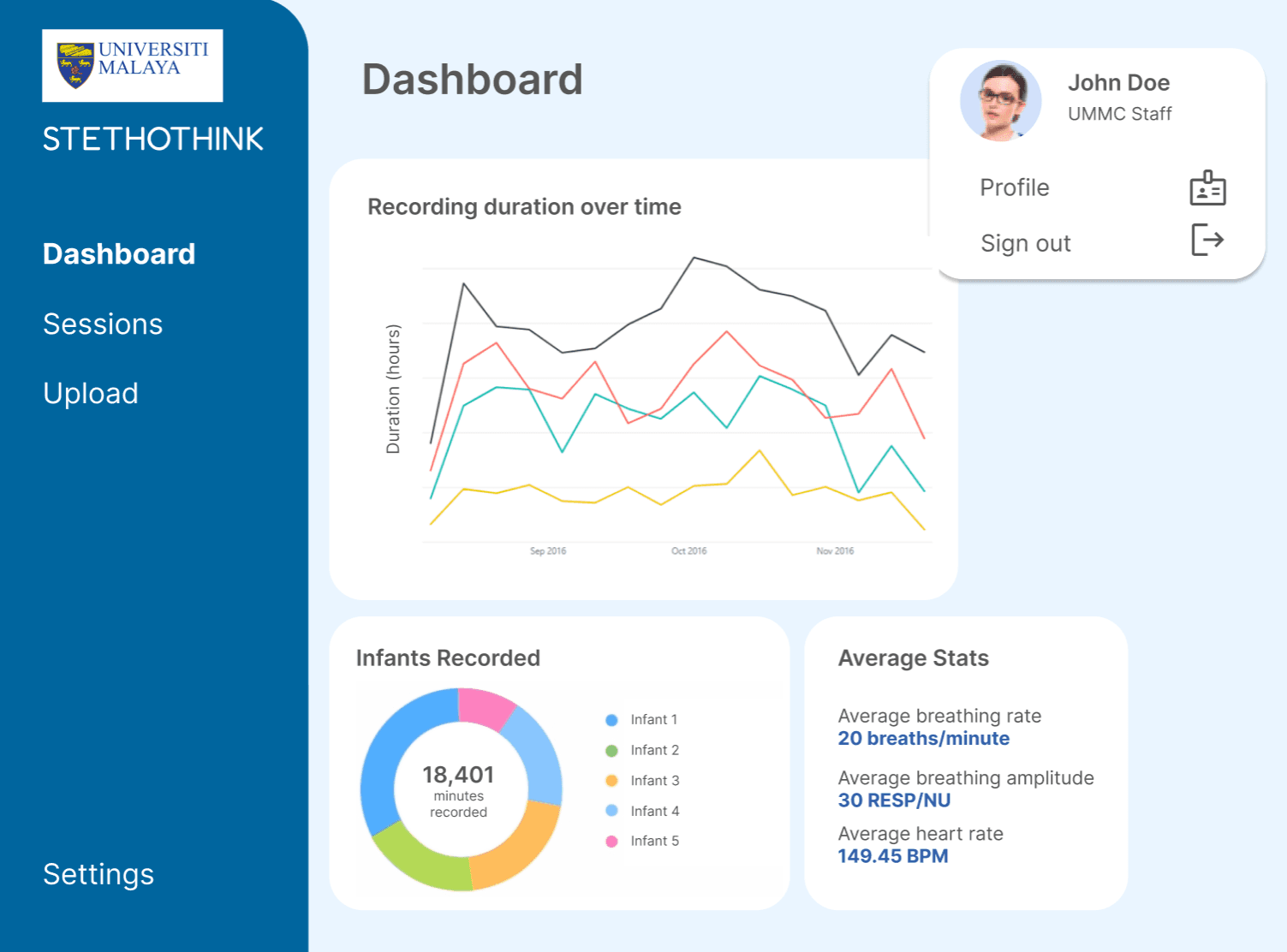Click the Profile ID badge icon
The height and width of the screenshot is (952, 1287).
pos(1207,187)
